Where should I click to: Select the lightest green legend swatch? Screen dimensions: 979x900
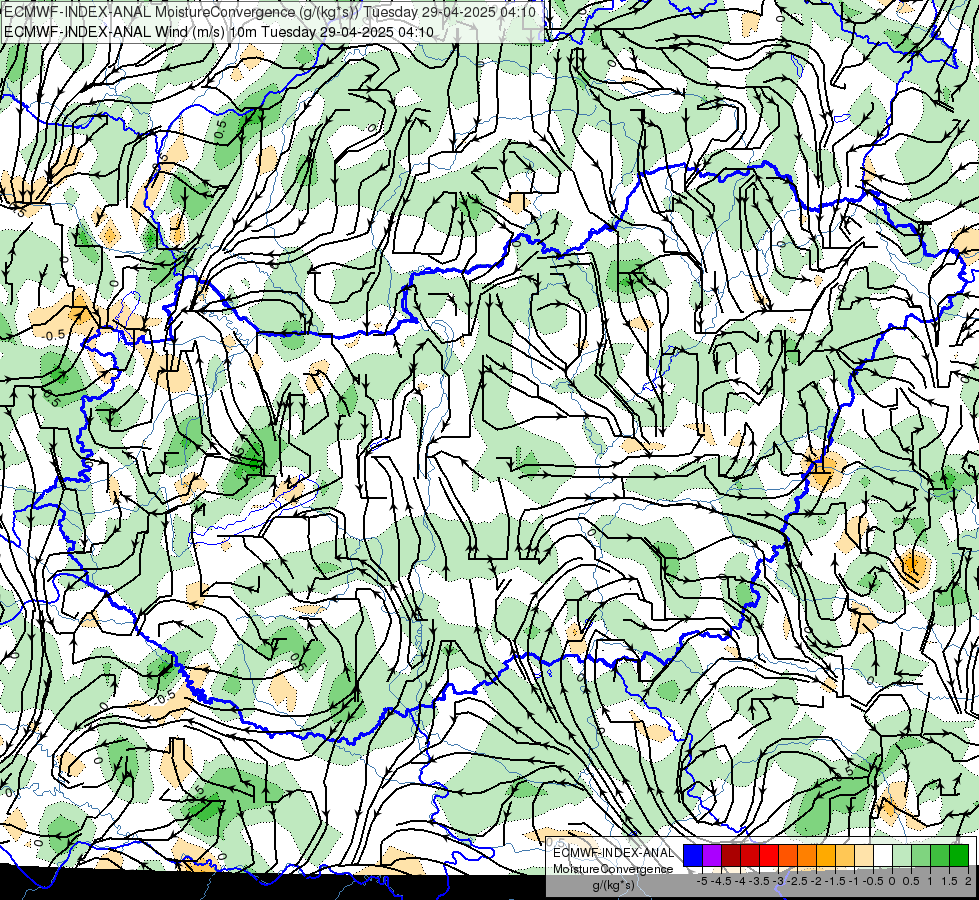click(902, 855)
